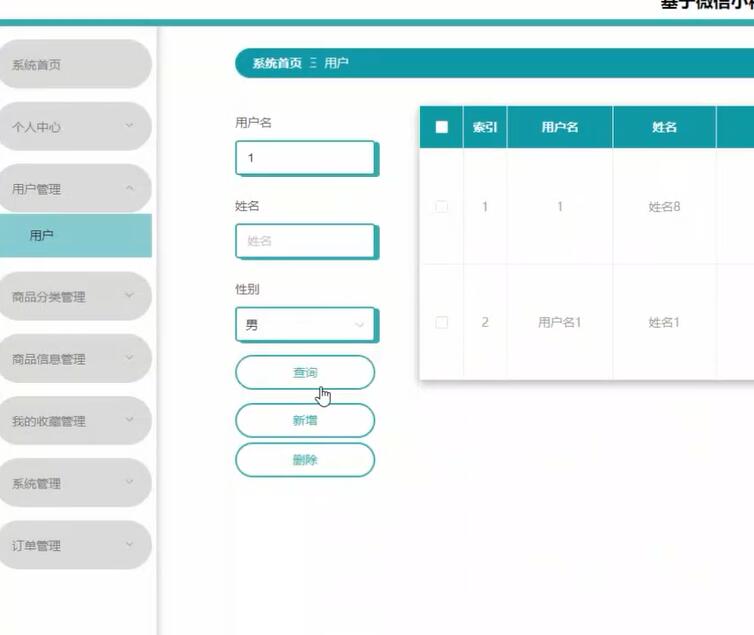Expand the 个人中心 sidebar menu
This screenshot has height=635, width=754.
74,127
